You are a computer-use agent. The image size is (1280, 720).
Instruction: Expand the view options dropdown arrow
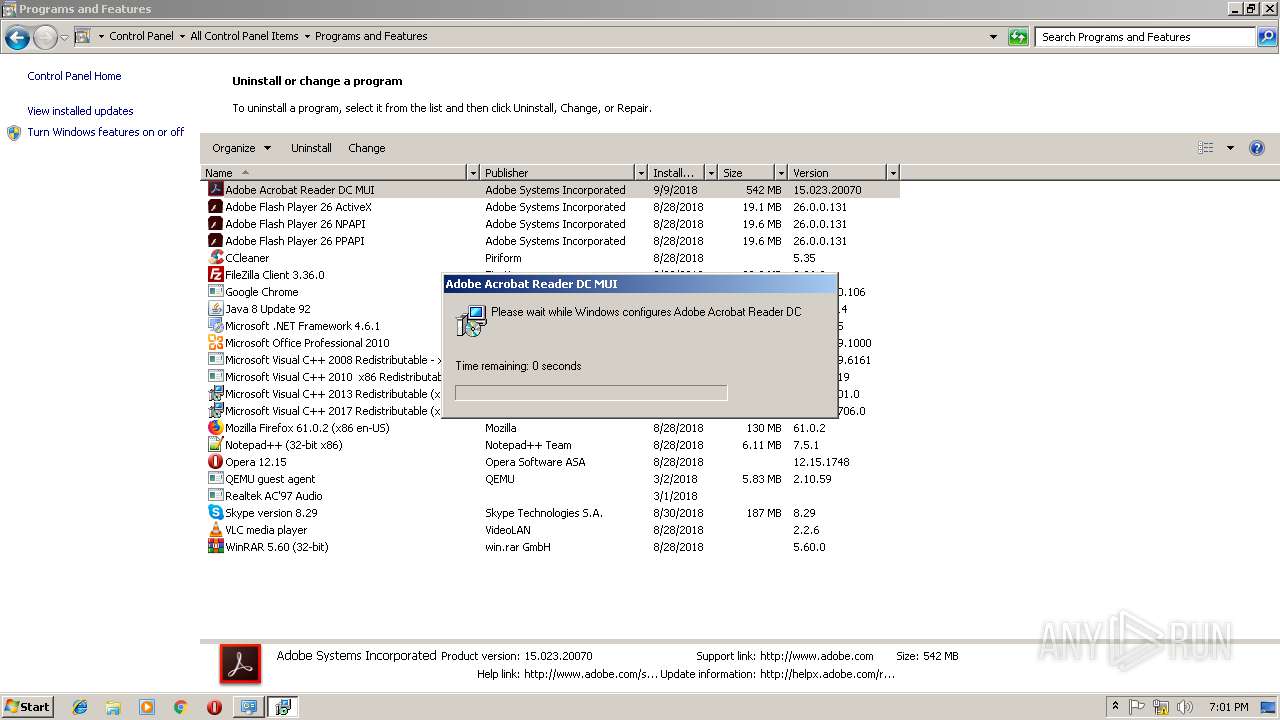click(x=1230, y=148)
